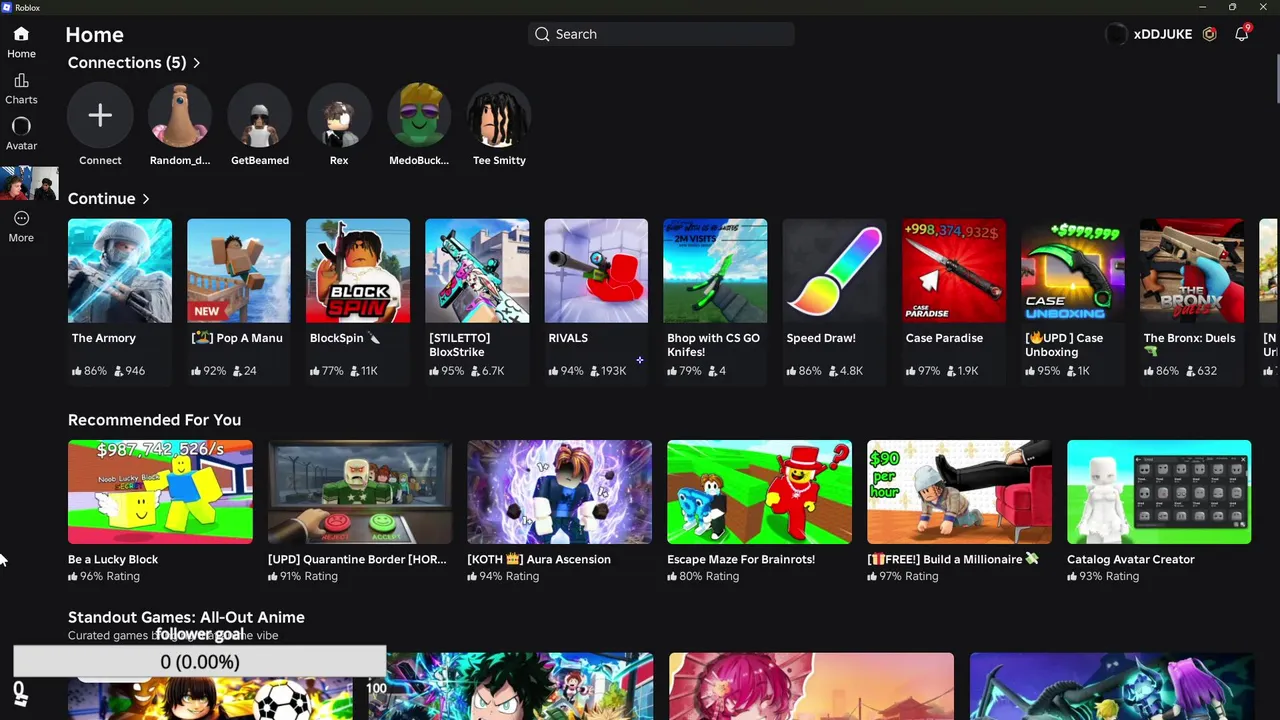The width and height of the screenshot is (1280, 720).
Task: Open Build a Millionaire thumbnail
Action: pyautogui.click(x=959, y=492)
